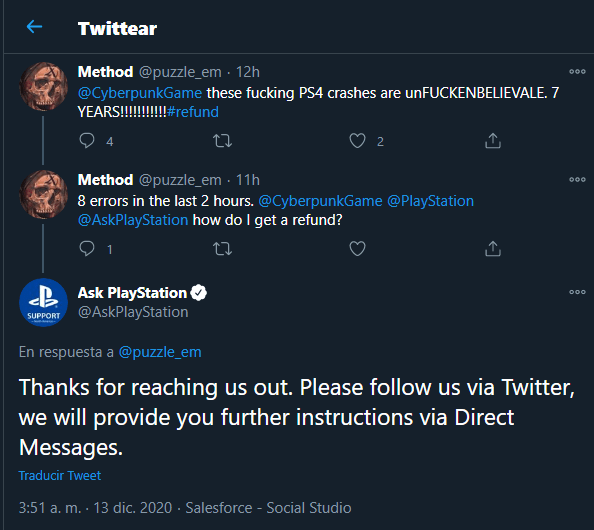The image size is (594, 530).
Task: Open @CyberpunkGame mention in first tweet
Action: (140, 93)
